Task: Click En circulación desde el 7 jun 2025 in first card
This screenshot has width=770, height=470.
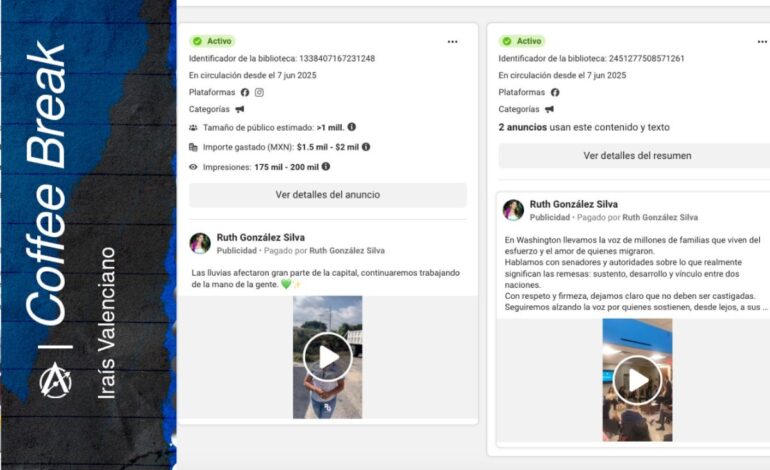Action: [252, 76]
